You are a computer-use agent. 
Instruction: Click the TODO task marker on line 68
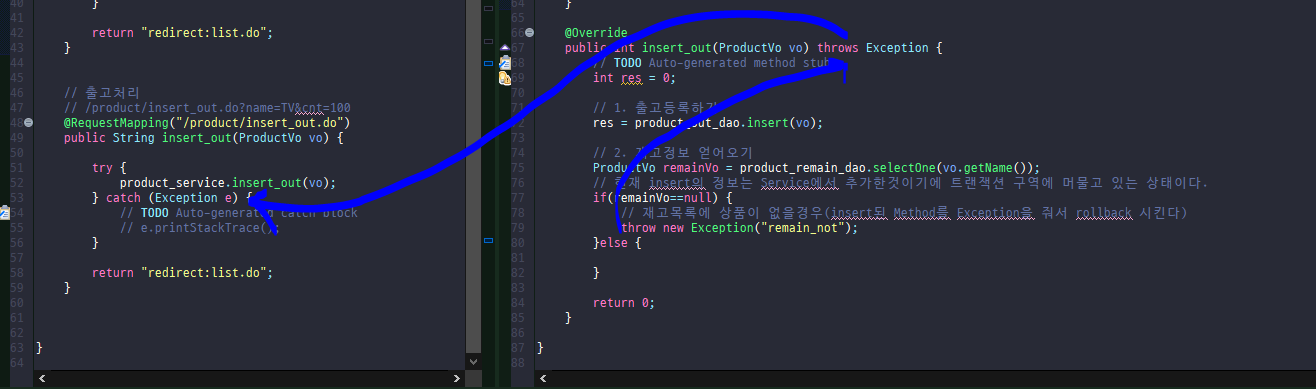point(505,62)
